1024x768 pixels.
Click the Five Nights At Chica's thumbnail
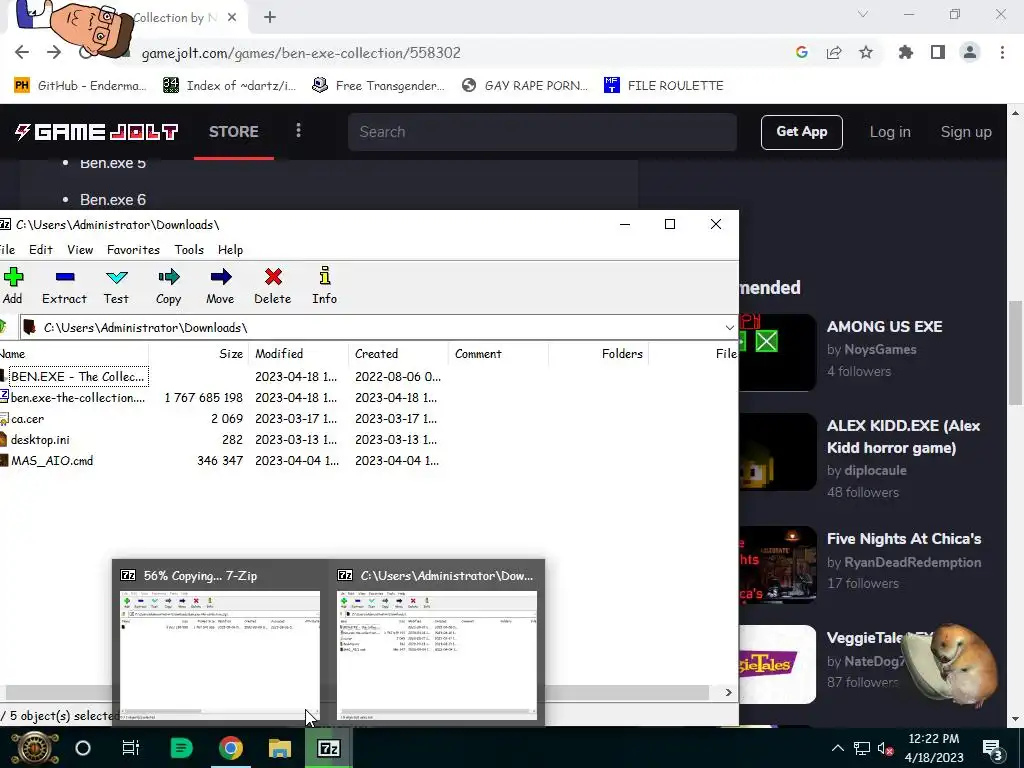click(777, 565)
